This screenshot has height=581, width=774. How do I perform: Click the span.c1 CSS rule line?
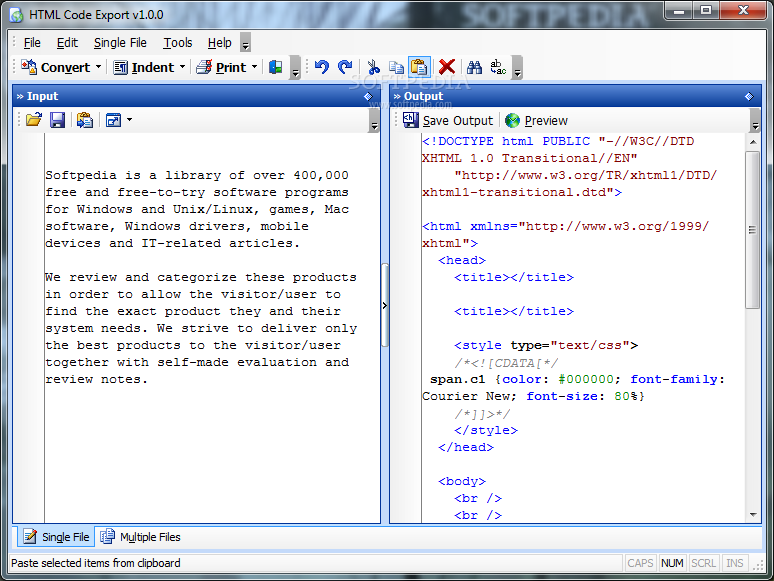point(577,379)
